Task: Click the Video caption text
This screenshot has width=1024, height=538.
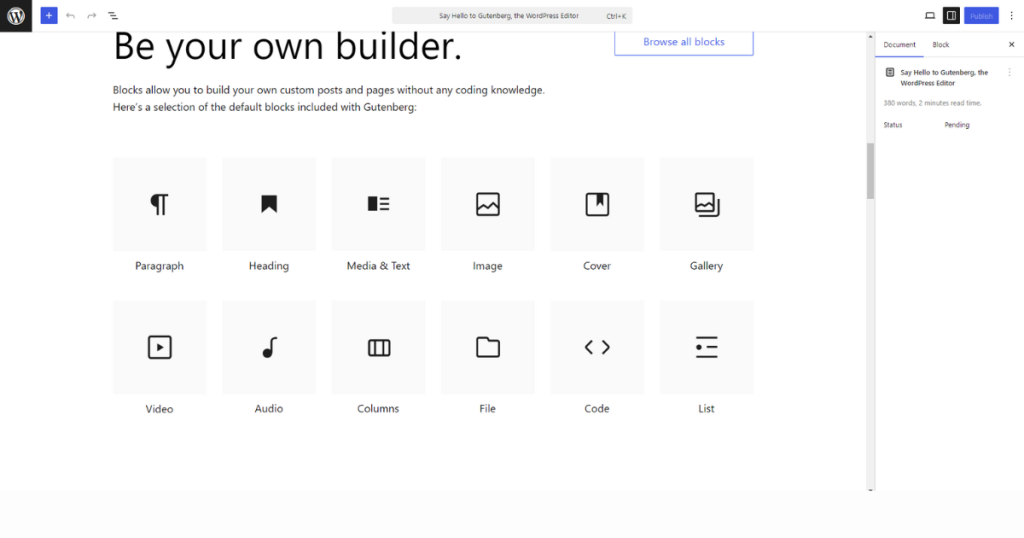Action: pyautogui.click(x=159, y=409)
